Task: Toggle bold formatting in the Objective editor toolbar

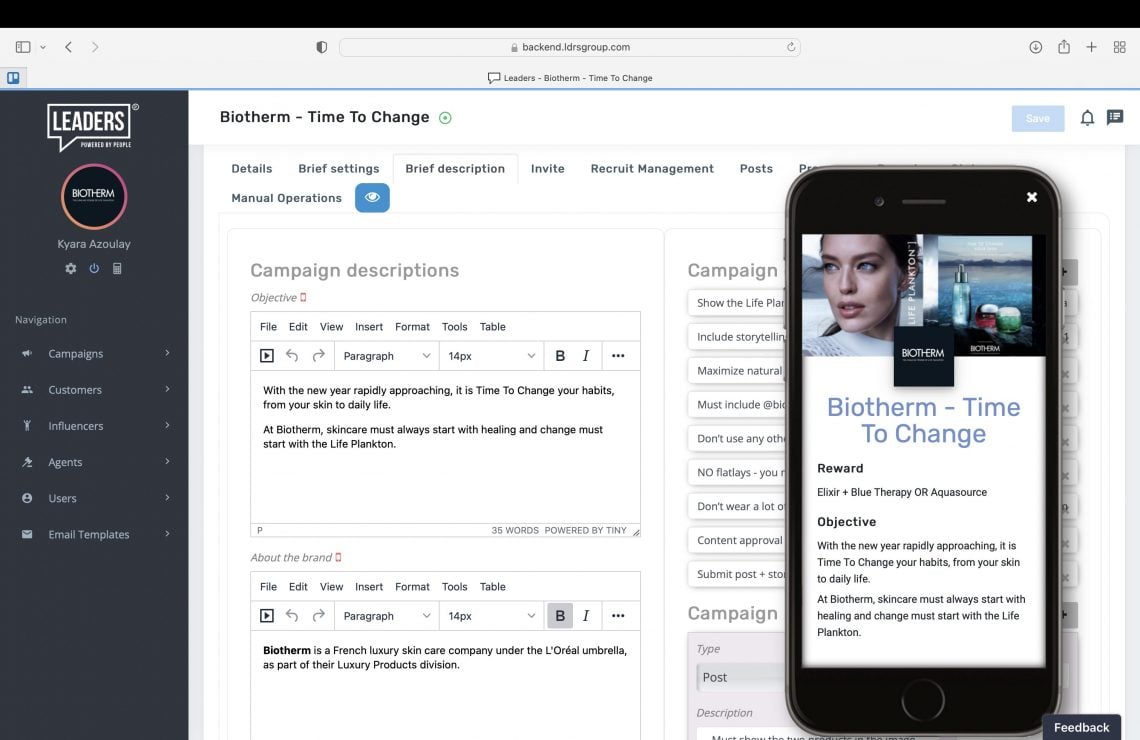Action: click(x=559, y=355)
